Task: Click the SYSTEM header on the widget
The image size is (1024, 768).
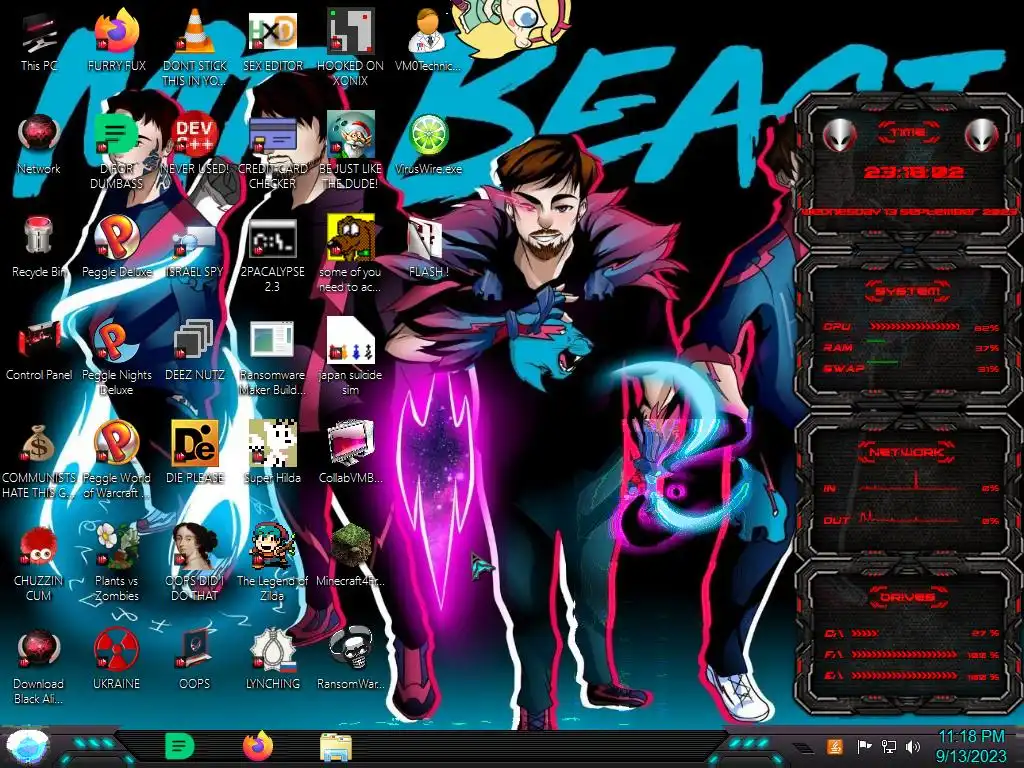Action: 908,291
